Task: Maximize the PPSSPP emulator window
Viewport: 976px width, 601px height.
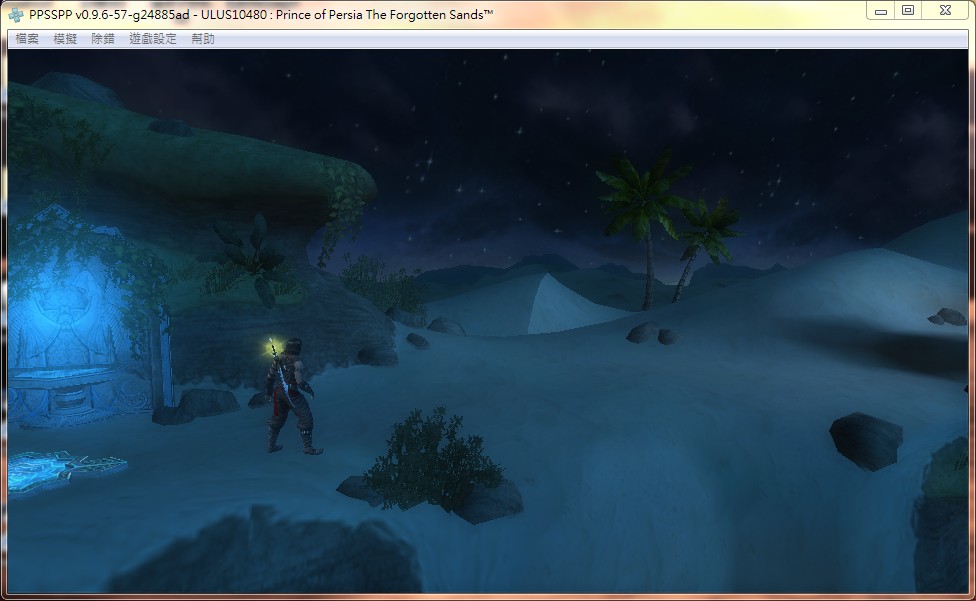Action: (908, 11)
